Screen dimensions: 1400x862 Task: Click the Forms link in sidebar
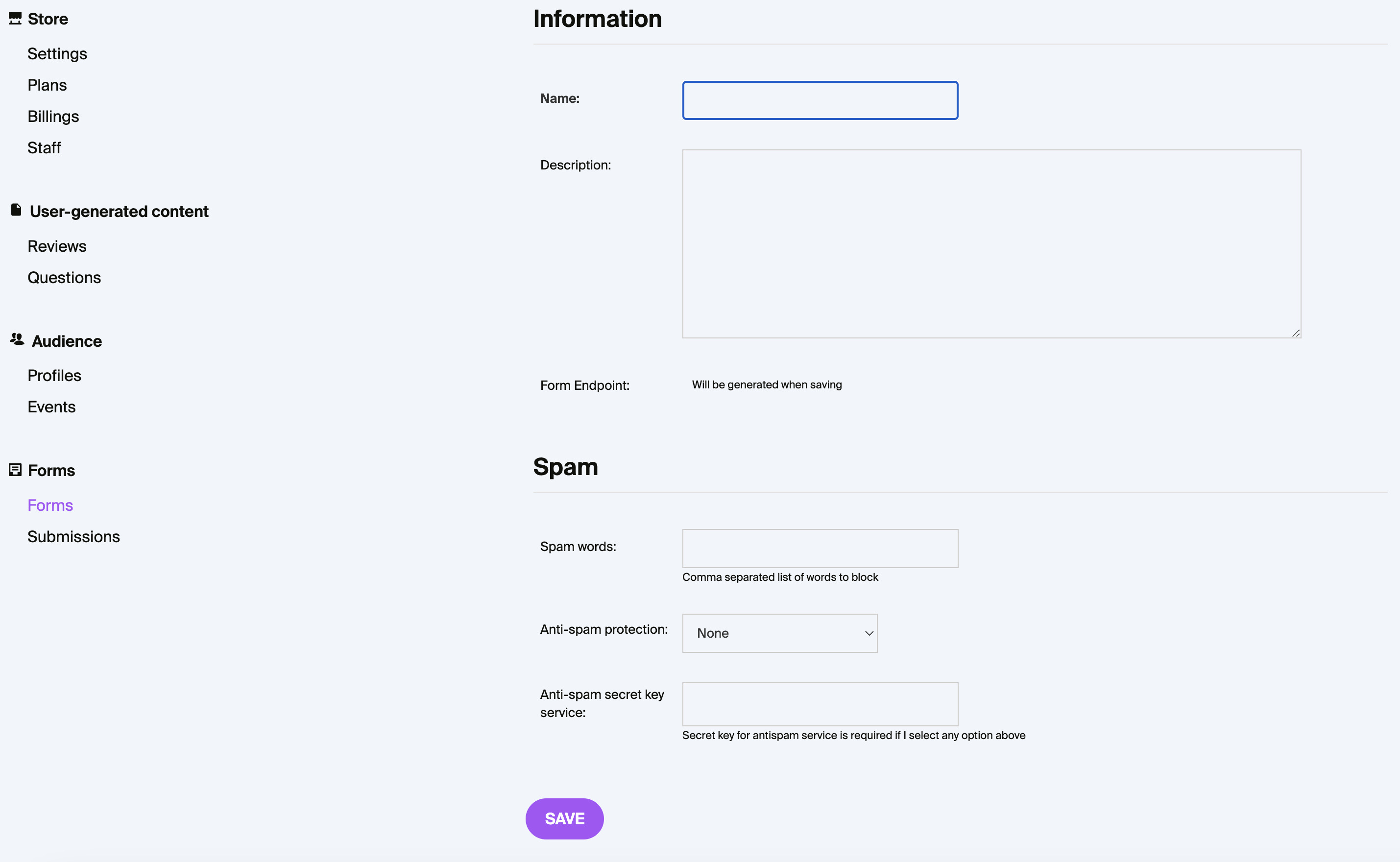pyautogui.click(x=50, y=504)
